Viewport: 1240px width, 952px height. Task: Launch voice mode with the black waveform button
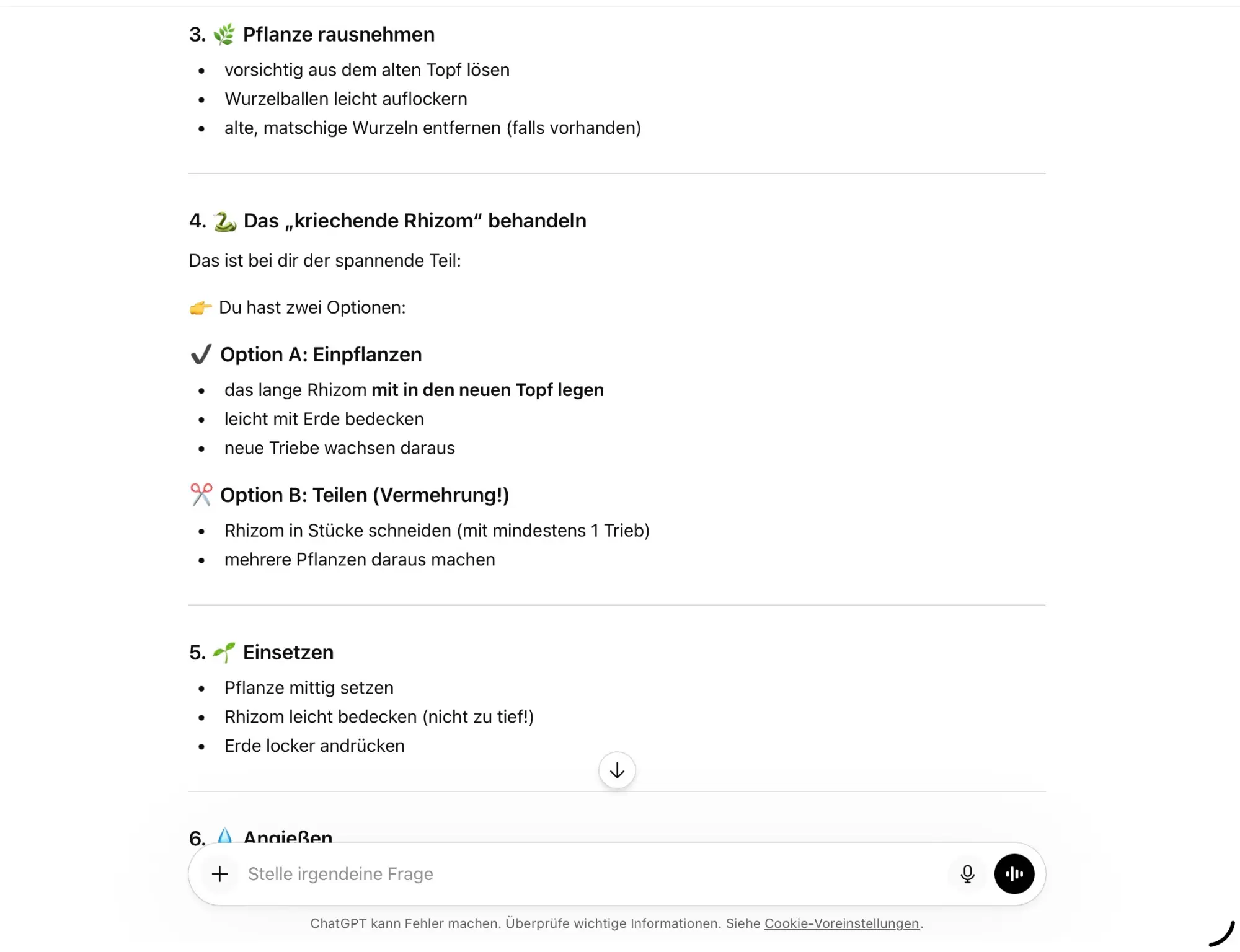pyautogui.click(x=1014, y=874)
